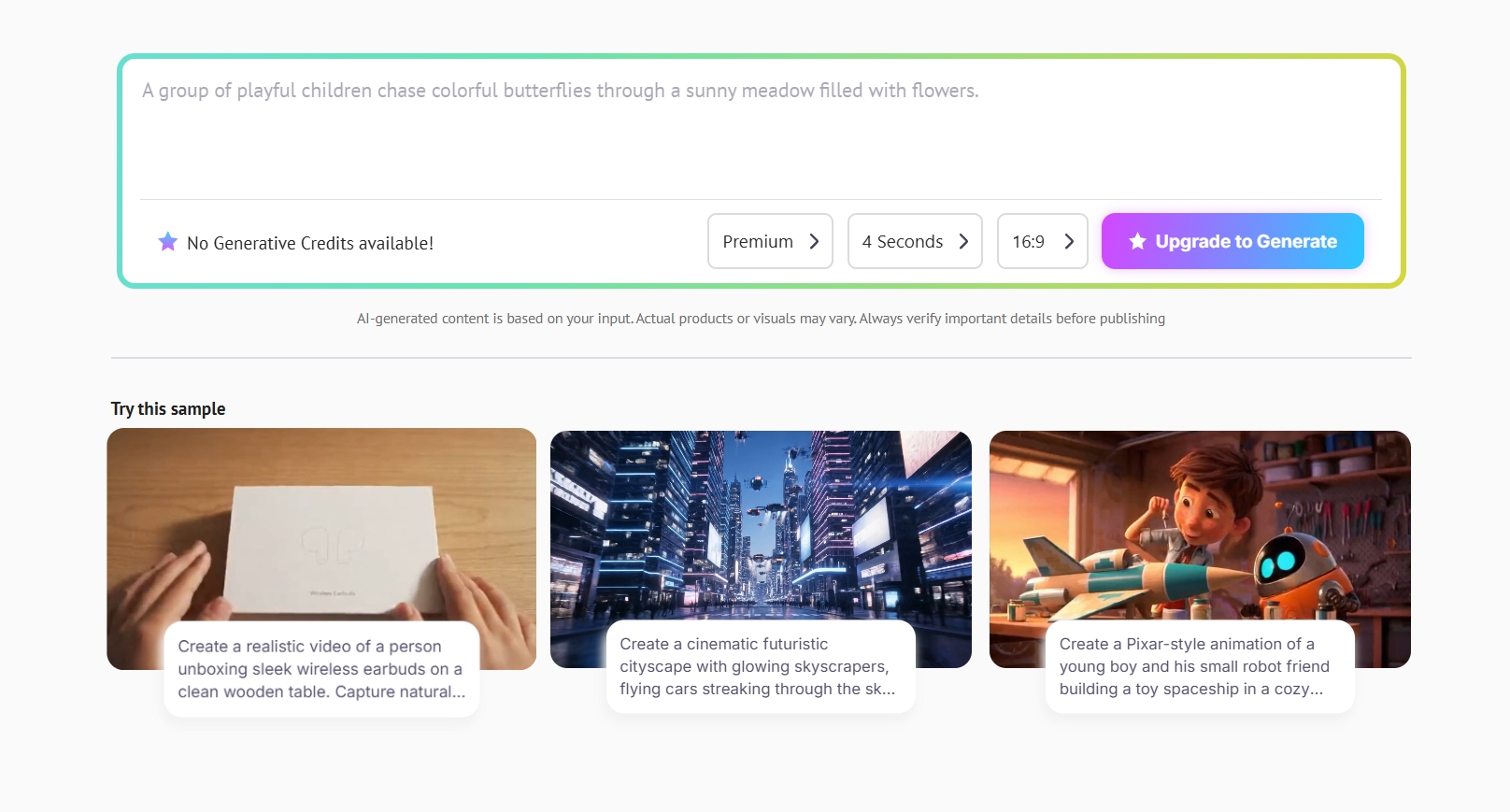Pick the Pixar-style boy and robot thumbnail
This screenshot has width=1510, height=812.
click(x=1200, y=523)
